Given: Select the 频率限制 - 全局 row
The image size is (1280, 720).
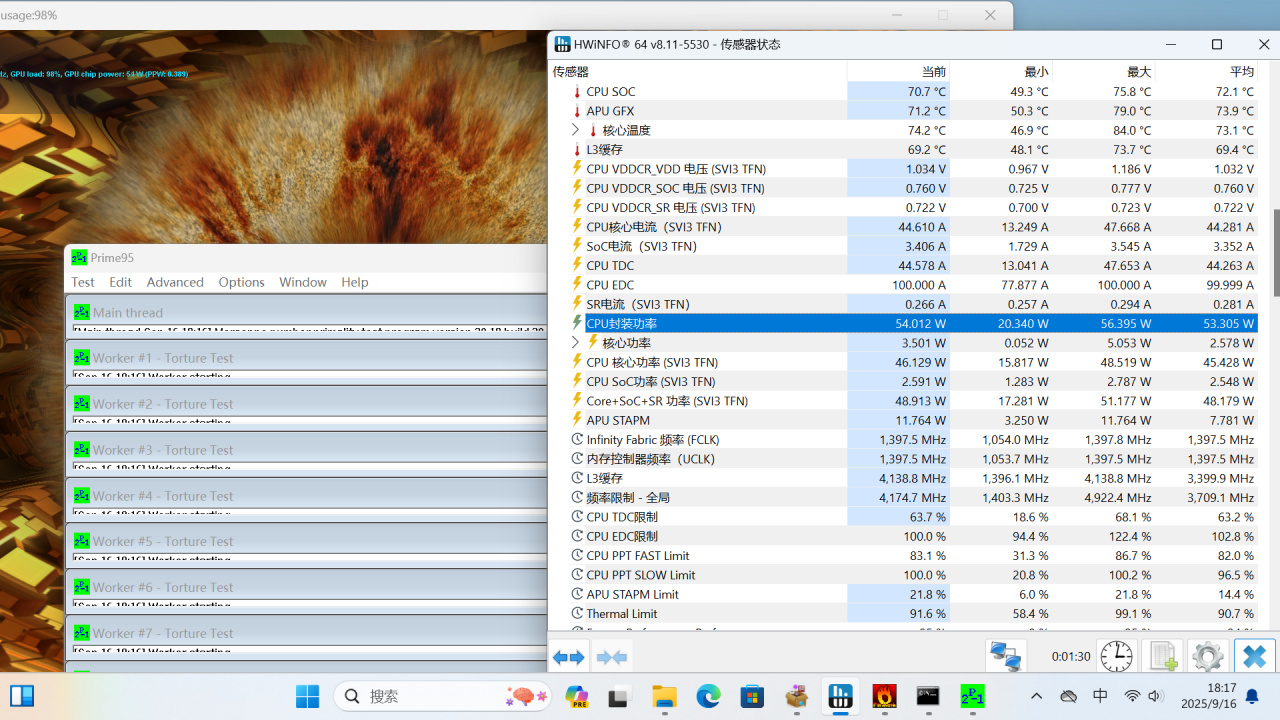Looking at the screenshot, I should (x=903, y=497).
